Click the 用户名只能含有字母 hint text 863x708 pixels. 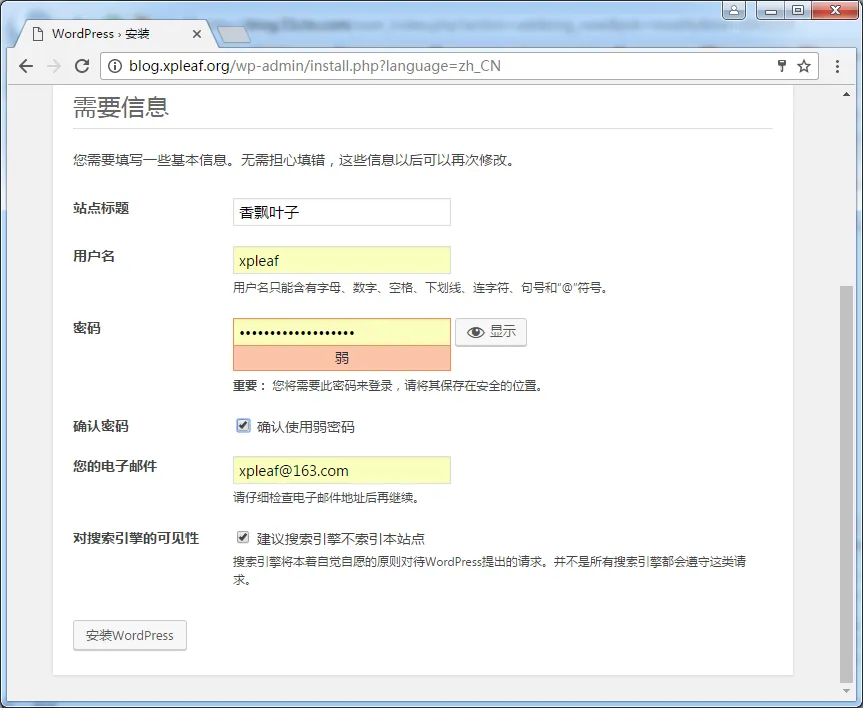click(x=421, y=287)
